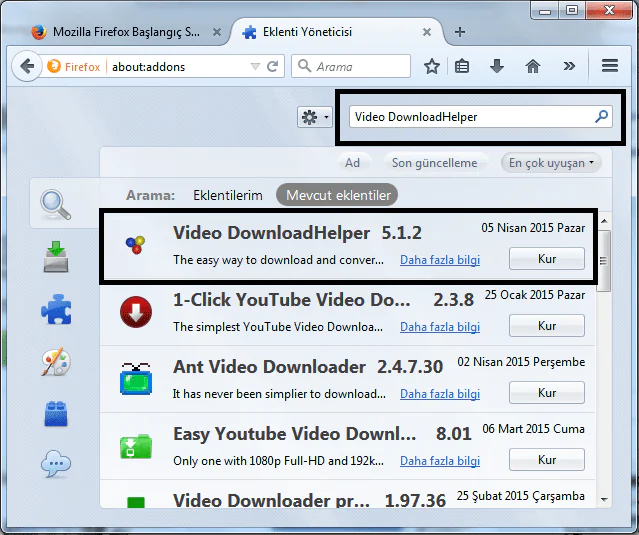Open Daha fazla bilgi for 1-Click YouTube

point(440,327)
